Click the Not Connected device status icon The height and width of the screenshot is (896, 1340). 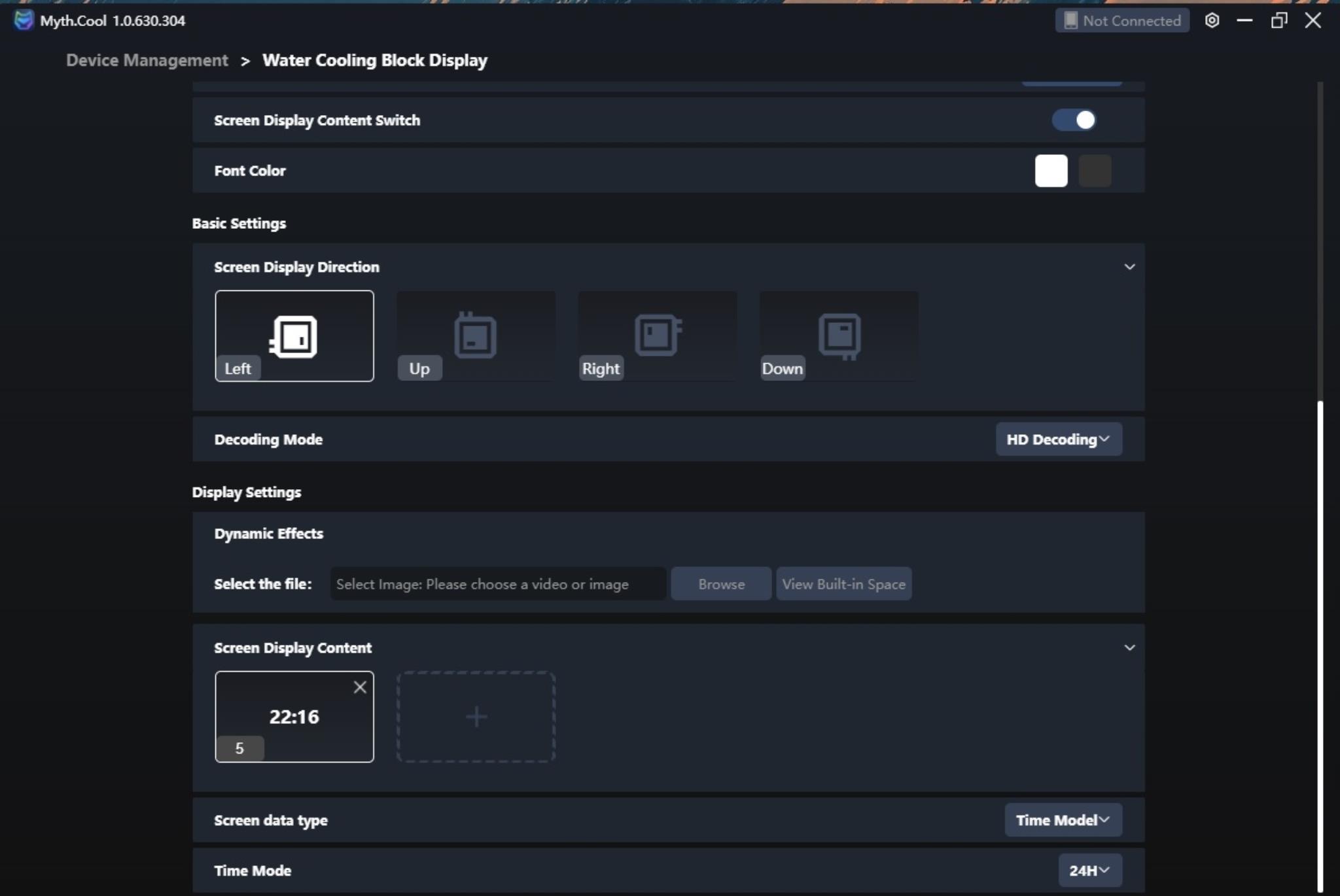pyautogui.click(x=1070, y=21)
